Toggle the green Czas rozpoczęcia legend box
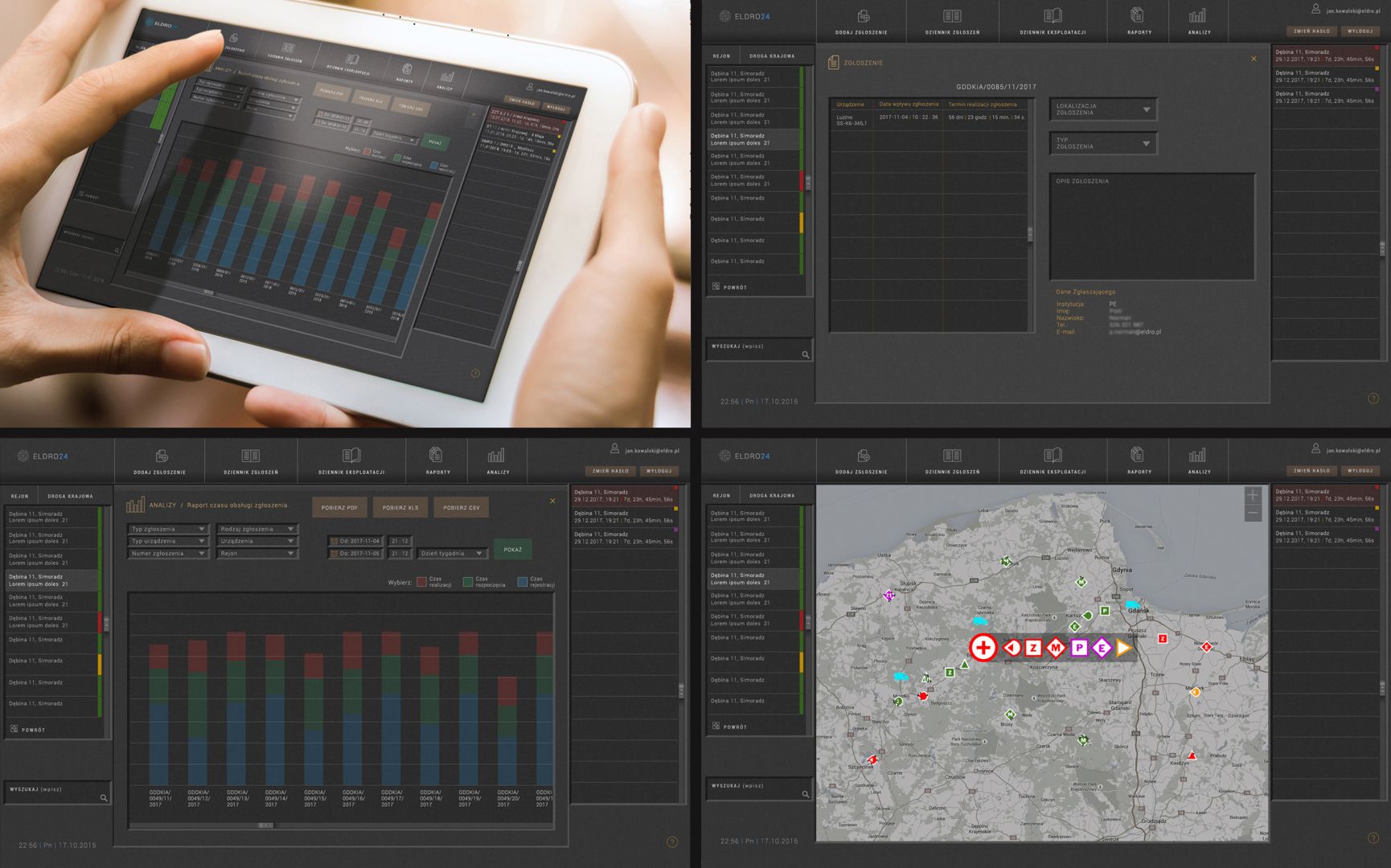Image resolution: width=1391 pixels, height=868 pixels. click(468, 582)
